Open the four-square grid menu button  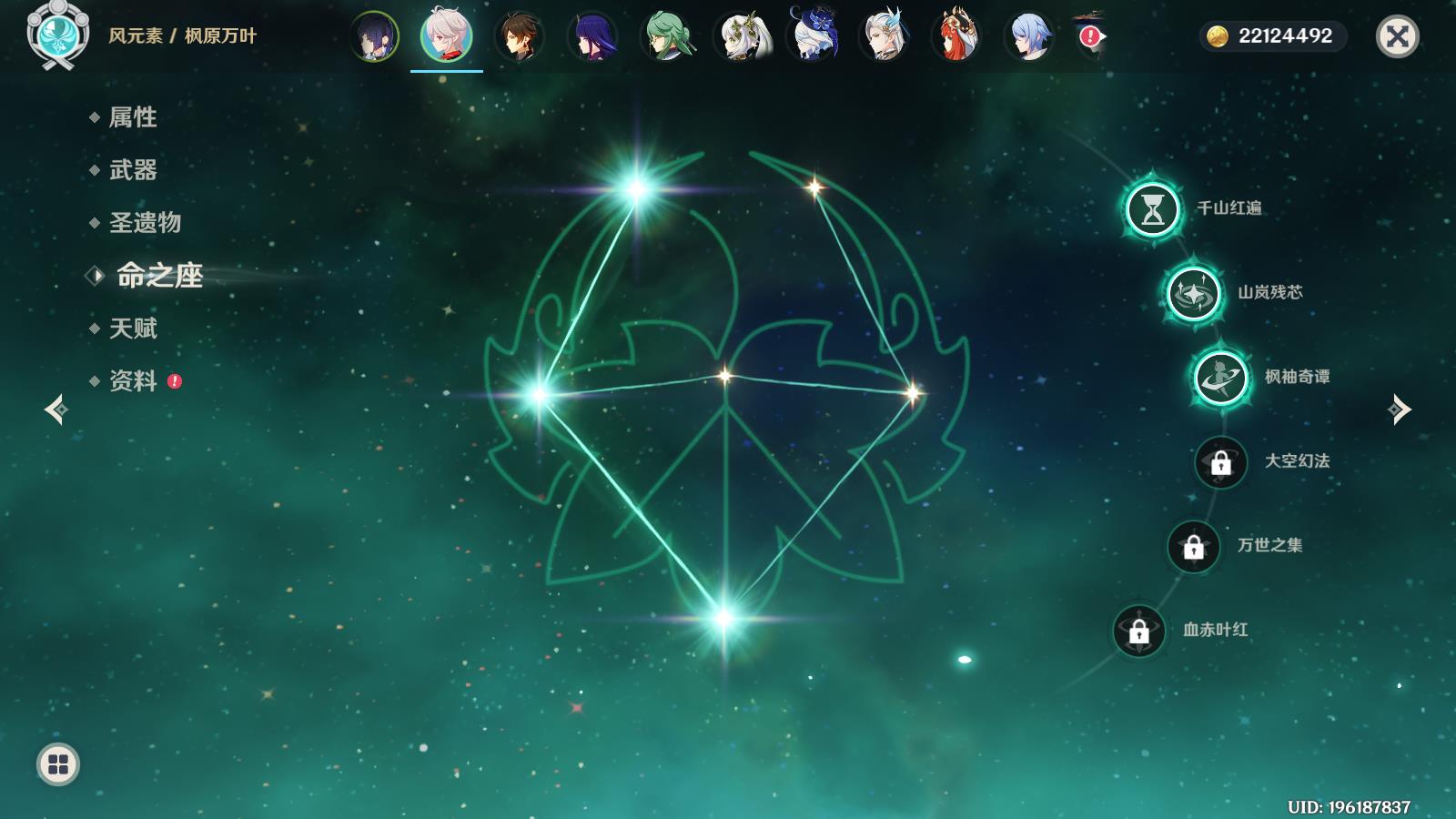click(58, 764)
